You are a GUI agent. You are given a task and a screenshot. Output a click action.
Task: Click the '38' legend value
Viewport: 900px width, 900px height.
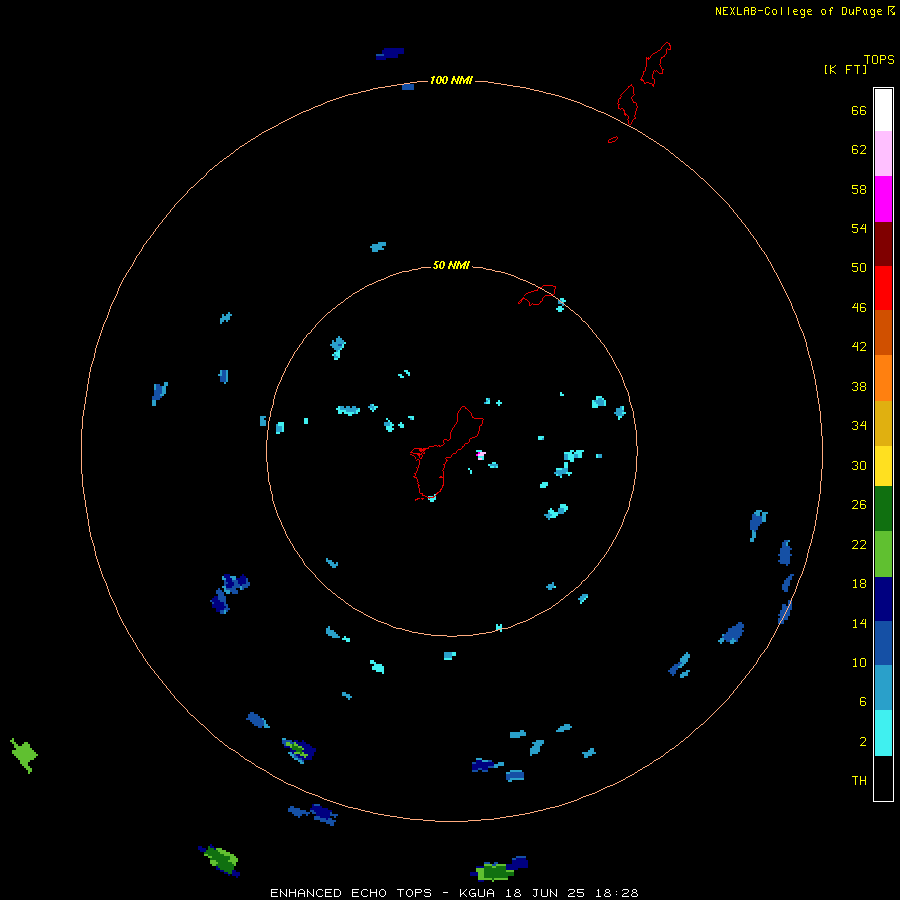(859, 386)
